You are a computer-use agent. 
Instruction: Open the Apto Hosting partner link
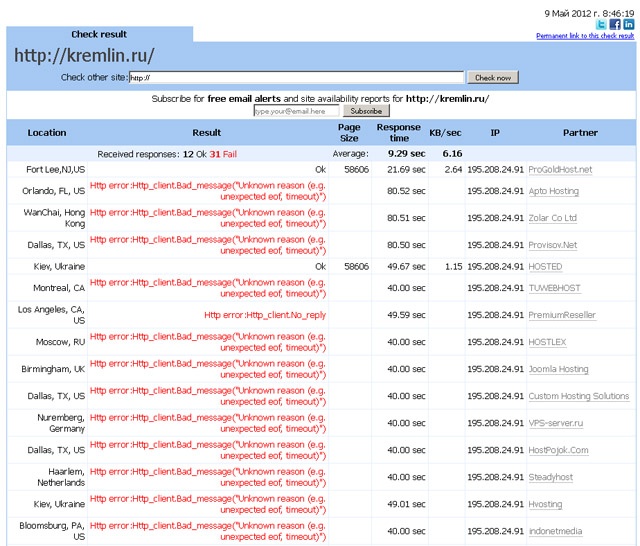point(553,191)
